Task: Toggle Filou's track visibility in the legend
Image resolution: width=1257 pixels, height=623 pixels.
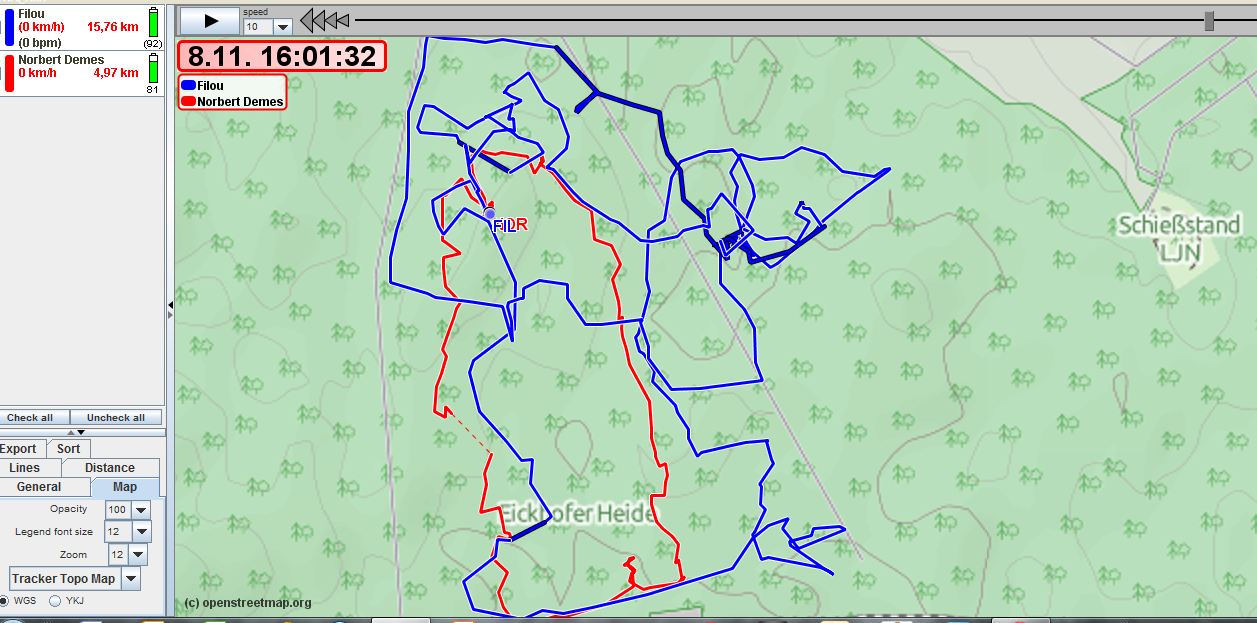Action: pos(208,85)
